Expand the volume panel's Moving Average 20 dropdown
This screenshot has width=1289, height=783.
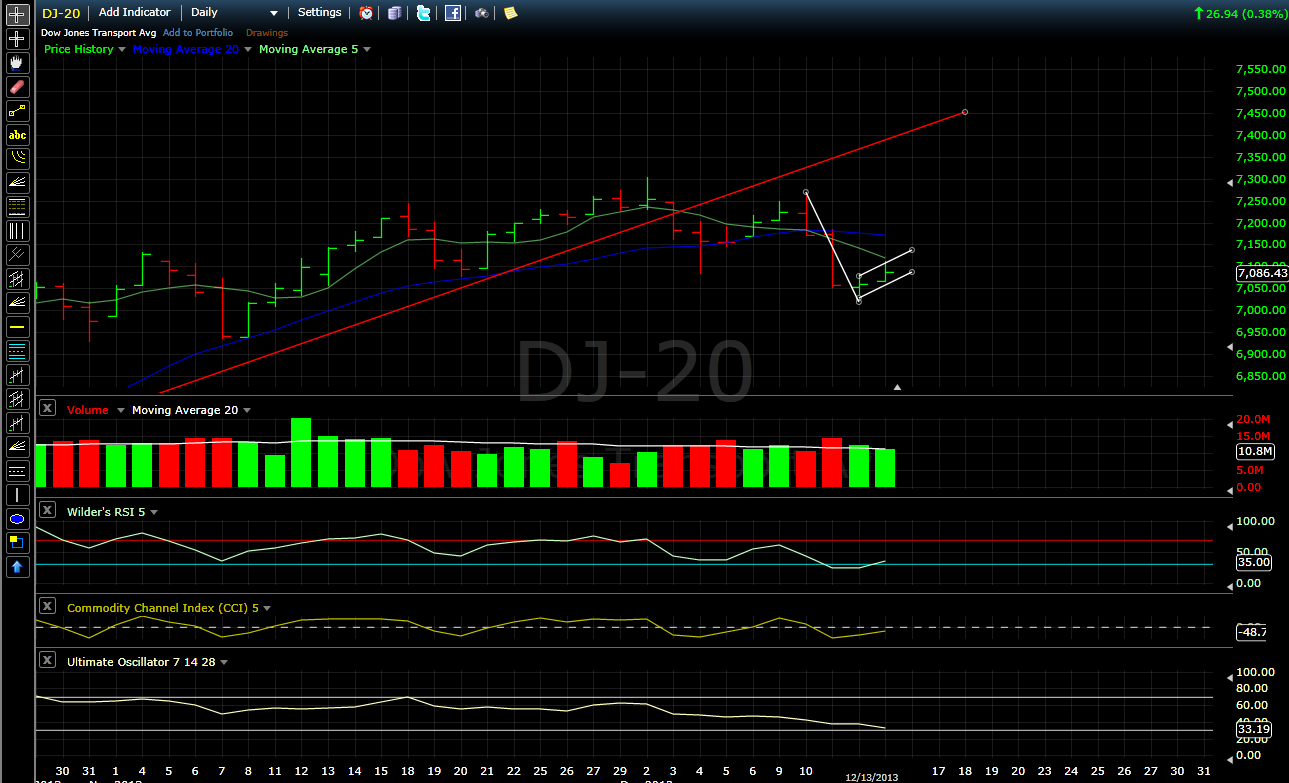coord(247,410)
